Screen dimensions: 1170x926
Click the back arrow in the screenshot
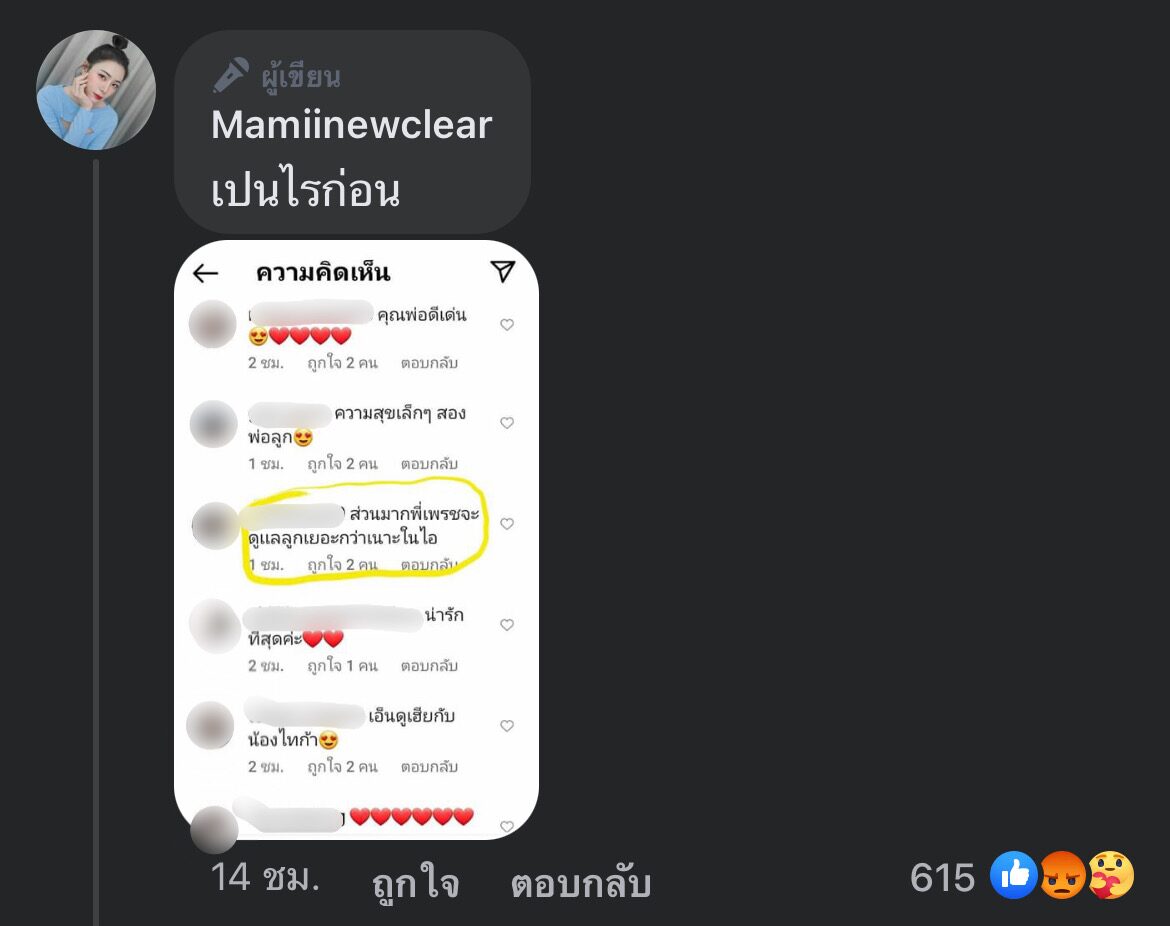point(205,273)
